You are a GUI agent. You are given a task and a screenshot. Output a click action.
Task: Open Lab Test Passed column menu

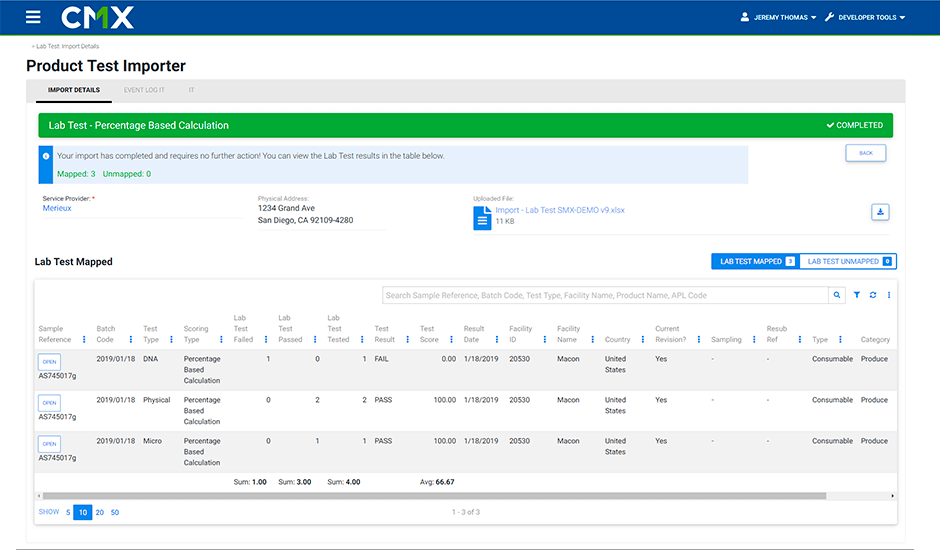tap(315, 339)
